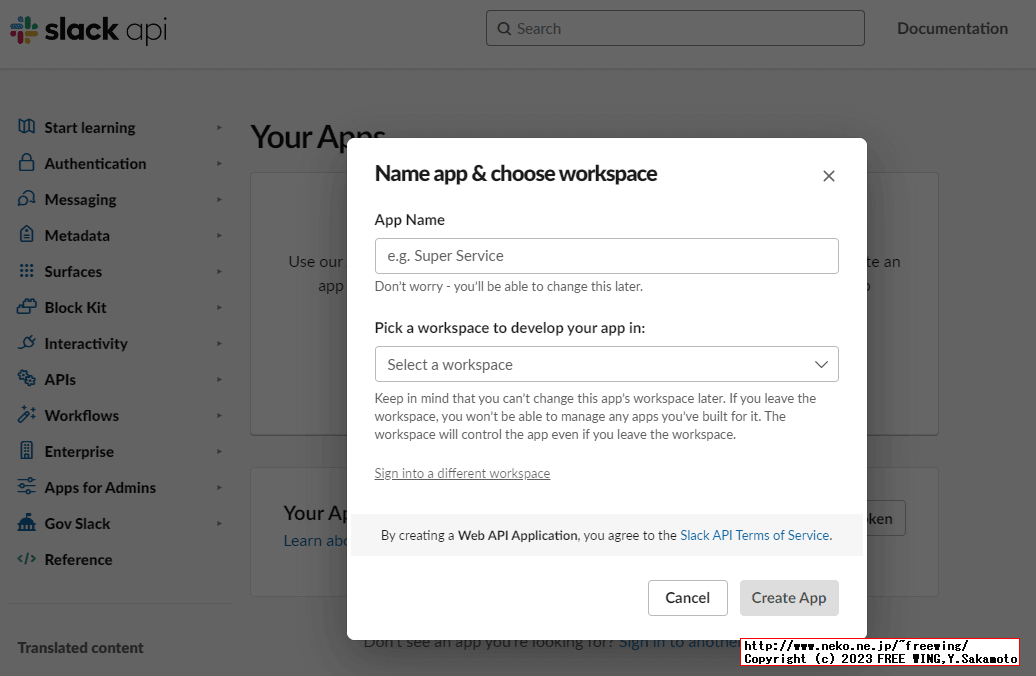
Task: Open Apps for Admins sidebar item
Action: pyautogui.click(x=100, y=487)
